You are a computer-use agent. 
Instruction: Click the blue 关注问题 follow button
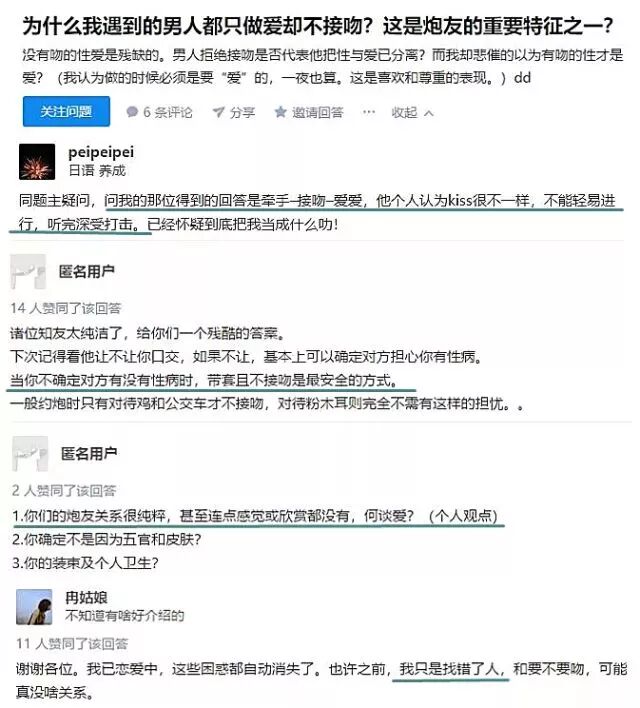(66, 112)
